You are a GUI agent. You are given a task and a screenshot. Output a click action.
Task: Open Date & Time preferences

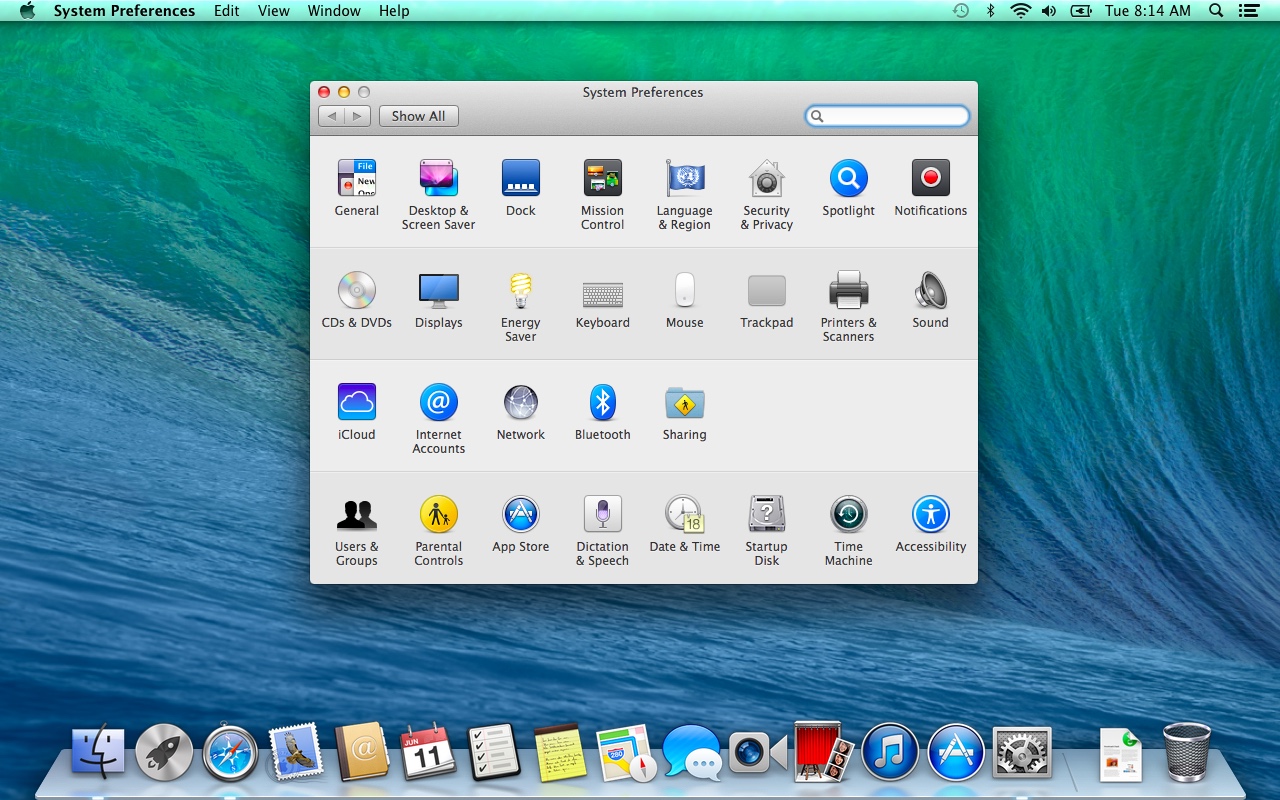[685, 524]
